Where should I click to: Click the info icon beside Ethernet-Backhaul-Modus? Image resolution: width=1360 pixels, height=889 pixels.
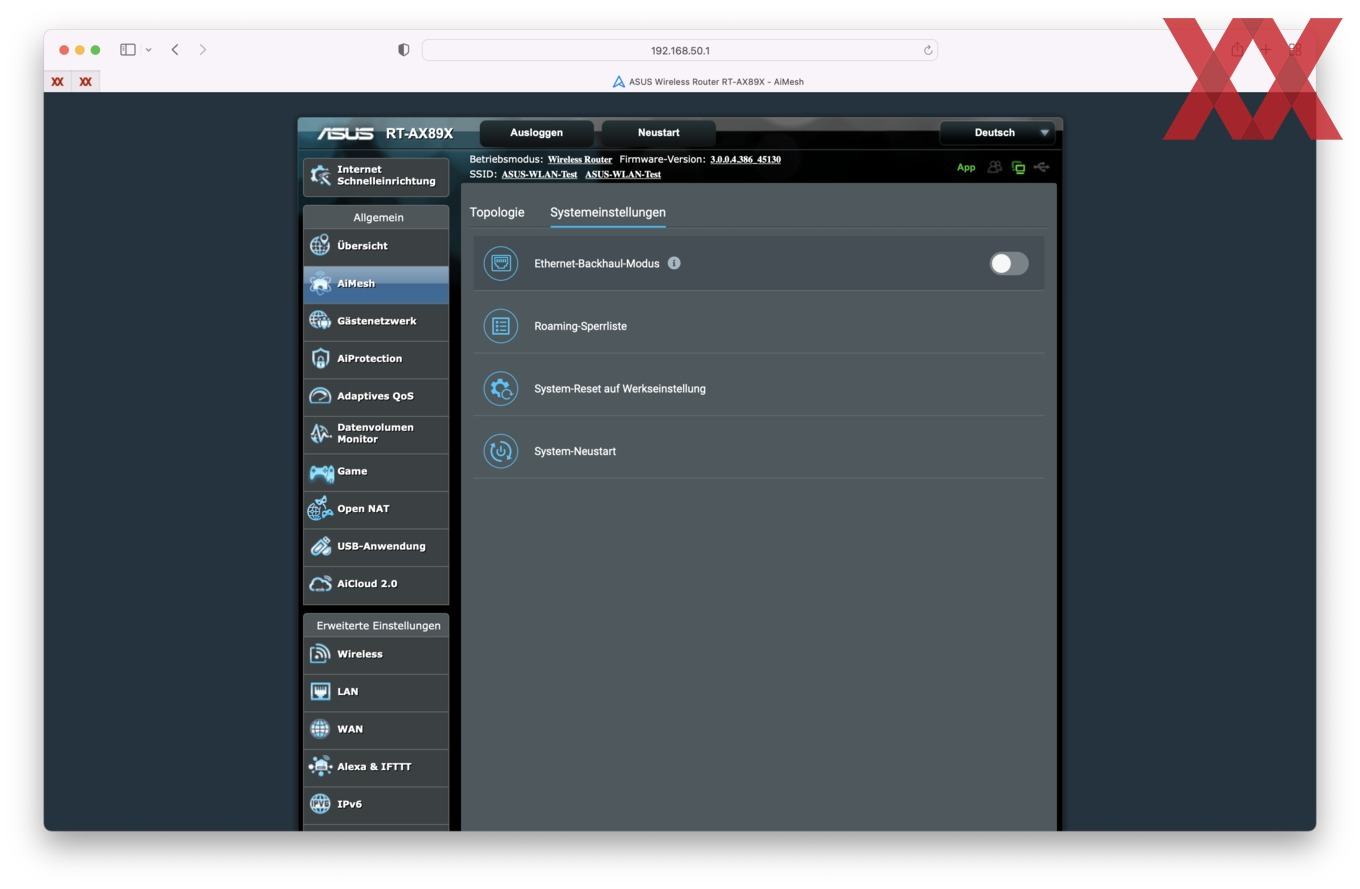coord(674,263)
